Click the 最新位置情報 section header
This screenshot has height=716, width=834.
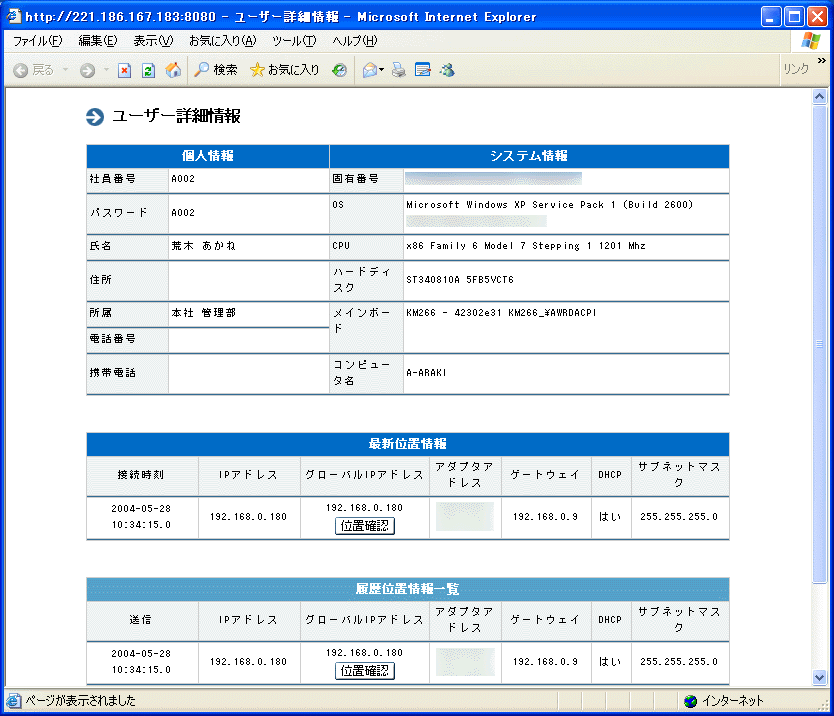[x=408, y=444]
